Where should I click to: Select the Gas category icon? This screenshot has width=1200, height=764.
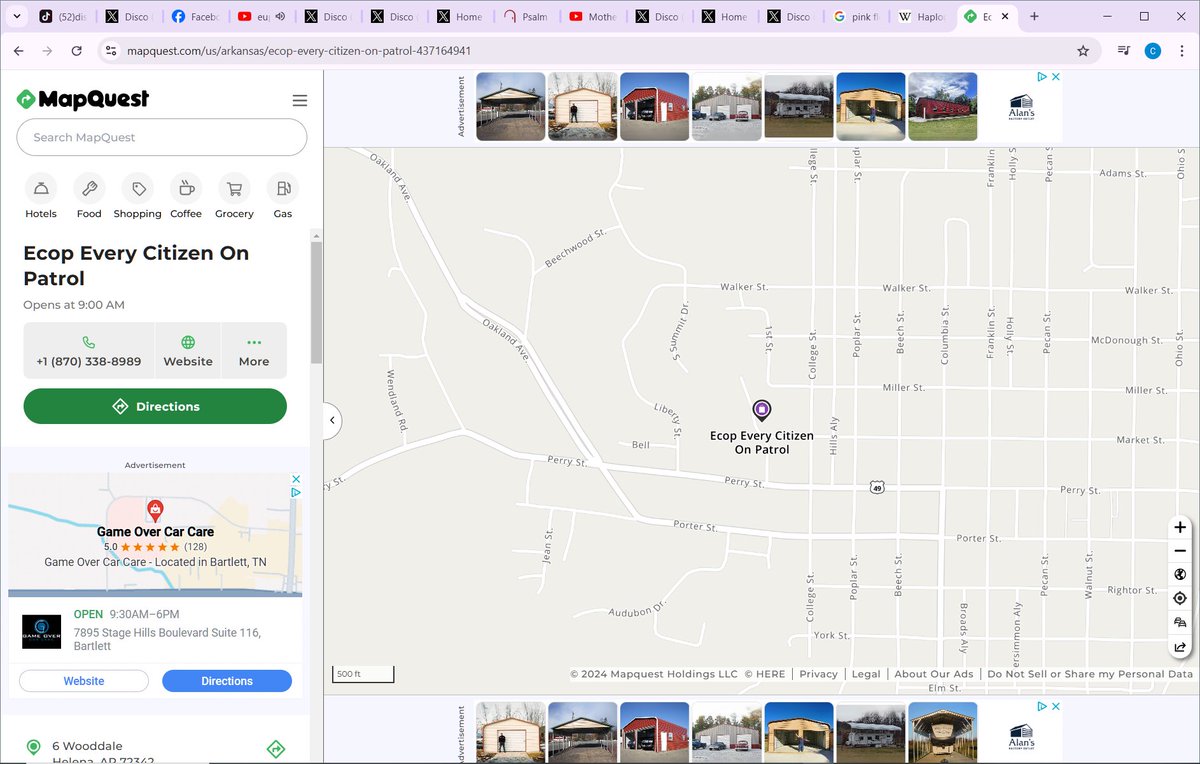point(283,188)
